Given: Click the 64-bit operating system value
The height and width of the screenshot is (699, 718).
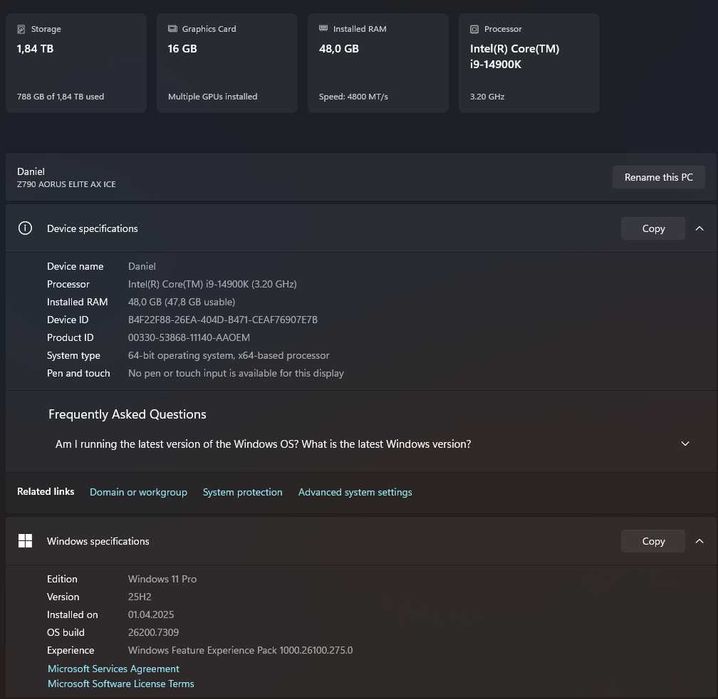Looking at the screenshot, I should click(x=228, y=355).
